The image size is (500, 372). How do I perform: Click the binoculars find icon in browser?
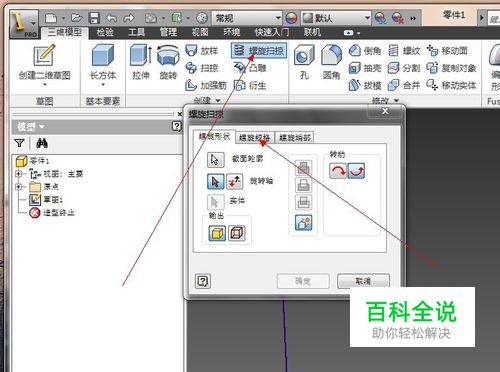[x=42, y=143]
